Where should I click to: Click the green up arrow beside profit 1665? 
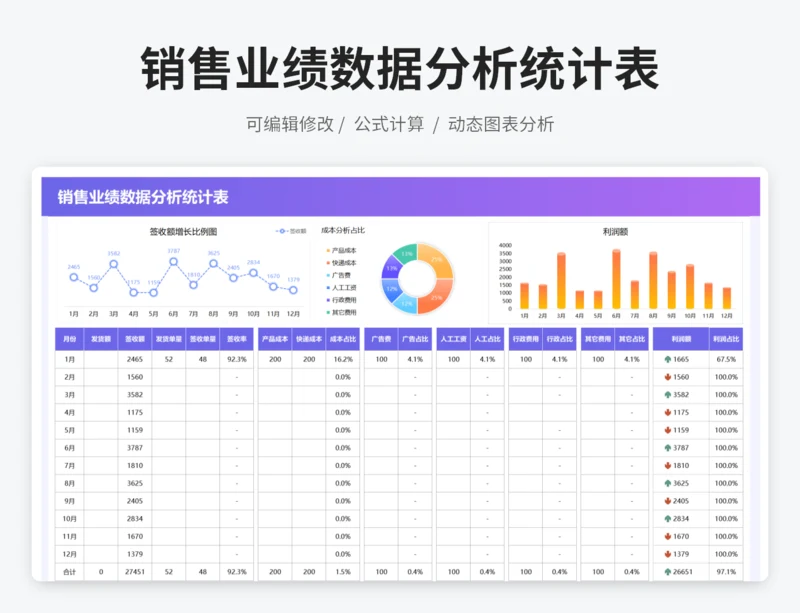pyautogui.click(x=667, y=359)
